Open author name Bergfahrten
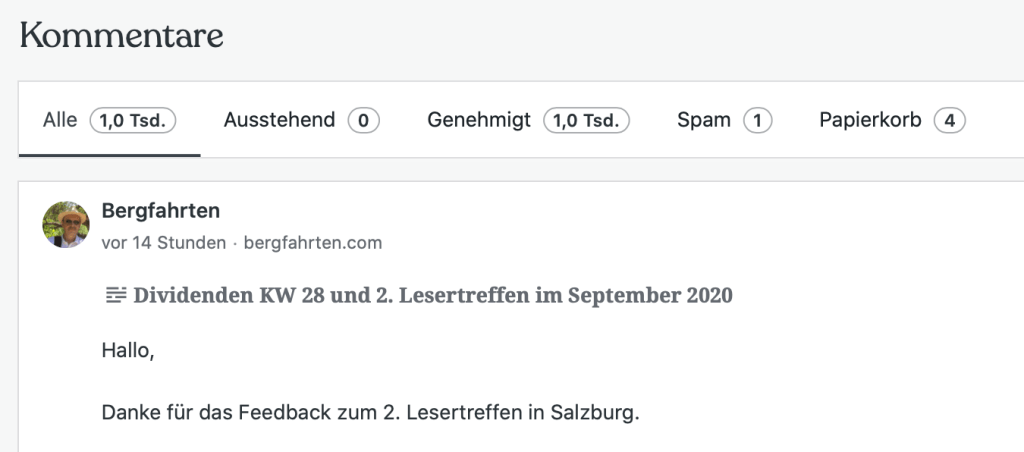 point(161,210)
